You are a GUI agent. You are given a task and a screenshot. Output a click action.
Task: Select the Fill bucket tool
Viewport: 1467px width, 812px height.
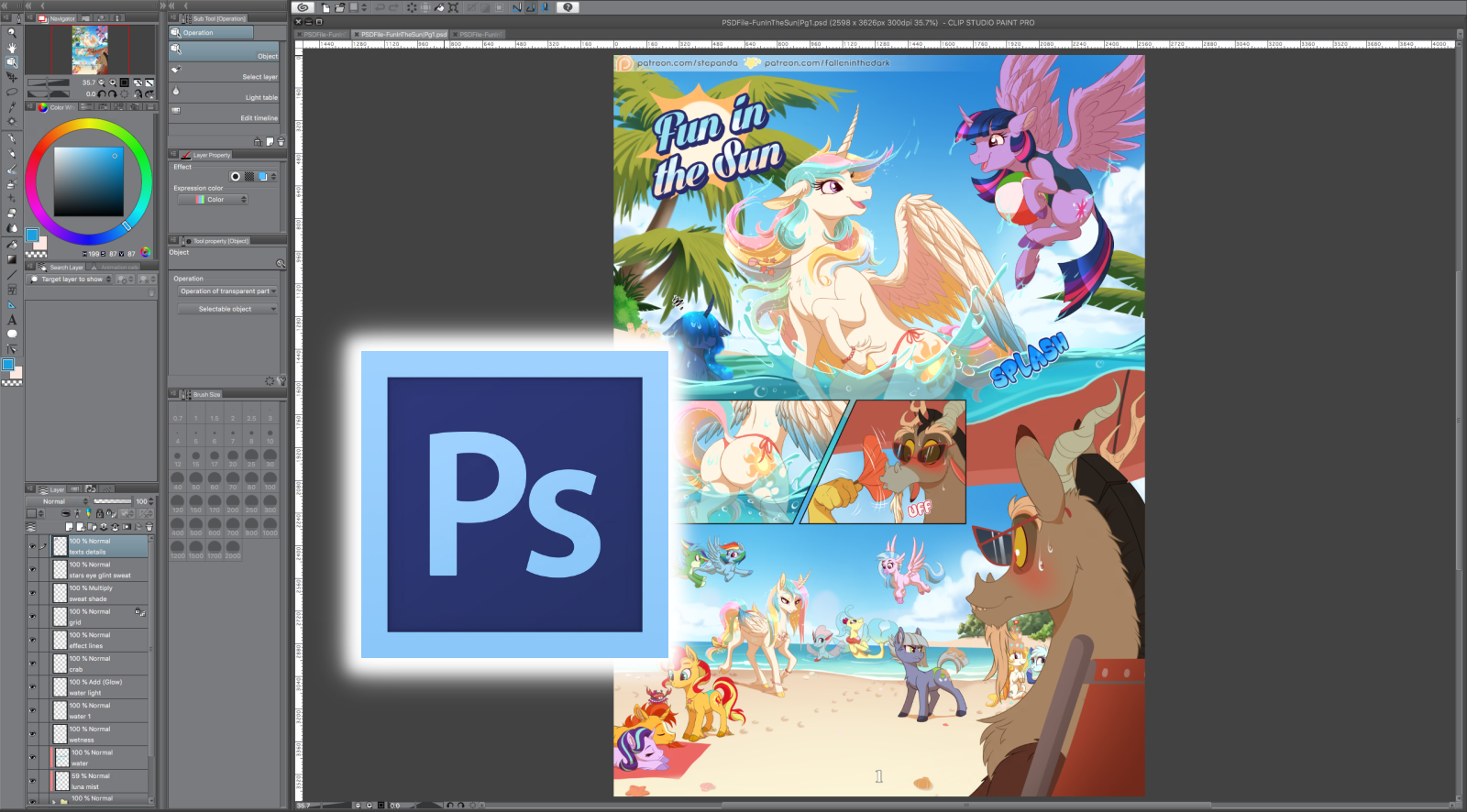coord(12,245)
